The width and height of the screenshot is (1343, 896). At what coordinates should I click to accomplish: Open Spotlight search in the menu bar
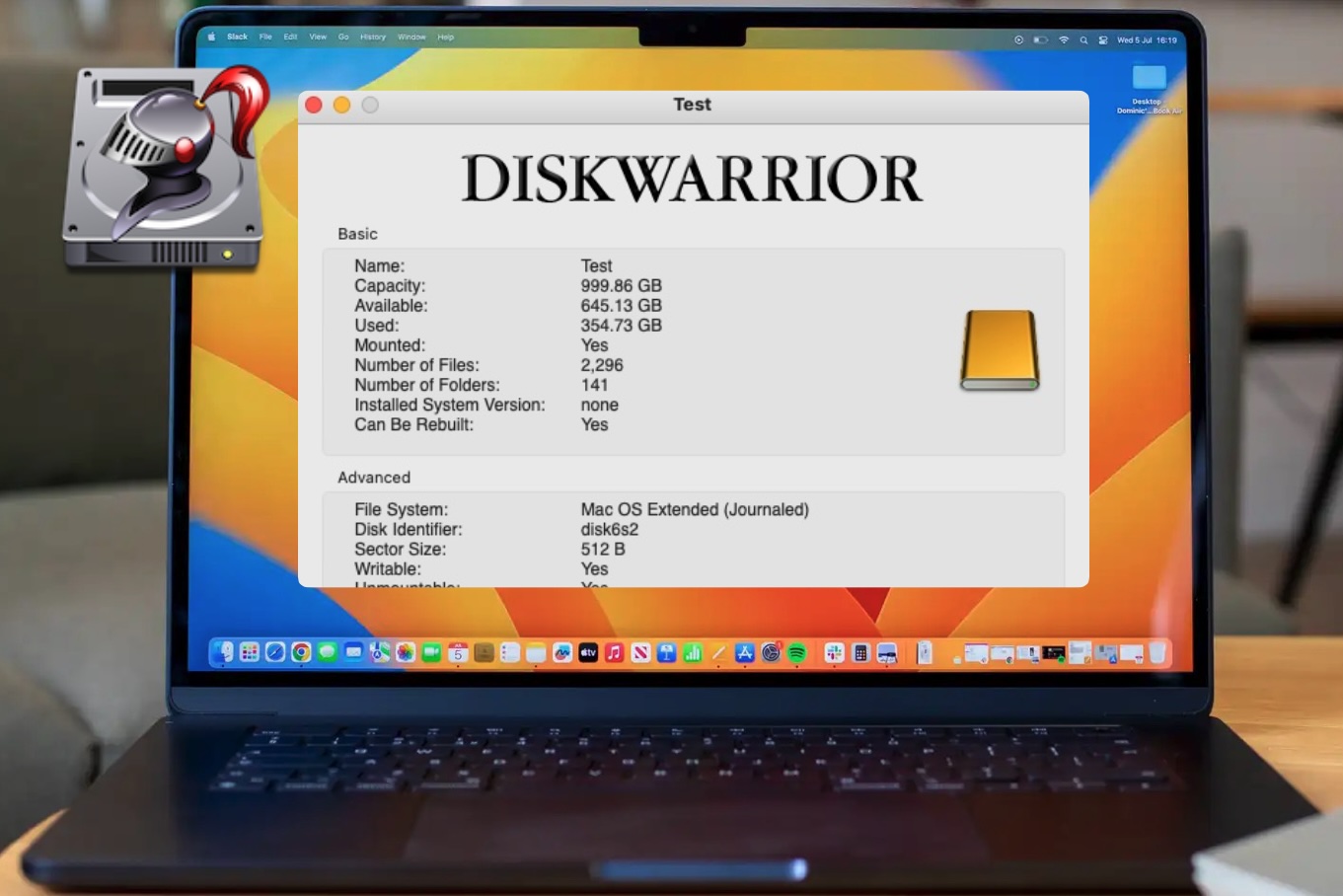[1083, 40]
